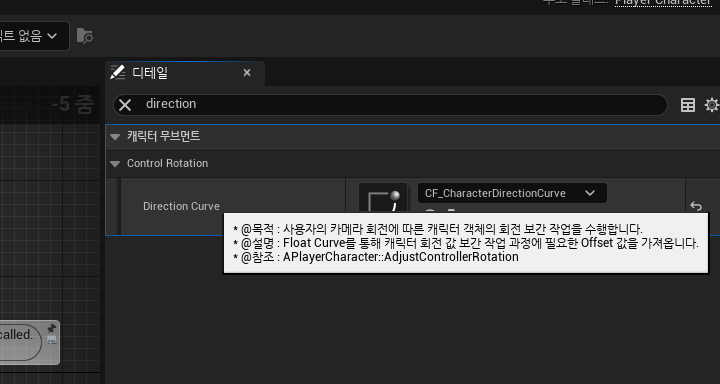Open the CF_CharacterDirectionCurve asset dropdown
This screenshot has width=720, height=384.
pyautogui.click(x=512, y=193)
